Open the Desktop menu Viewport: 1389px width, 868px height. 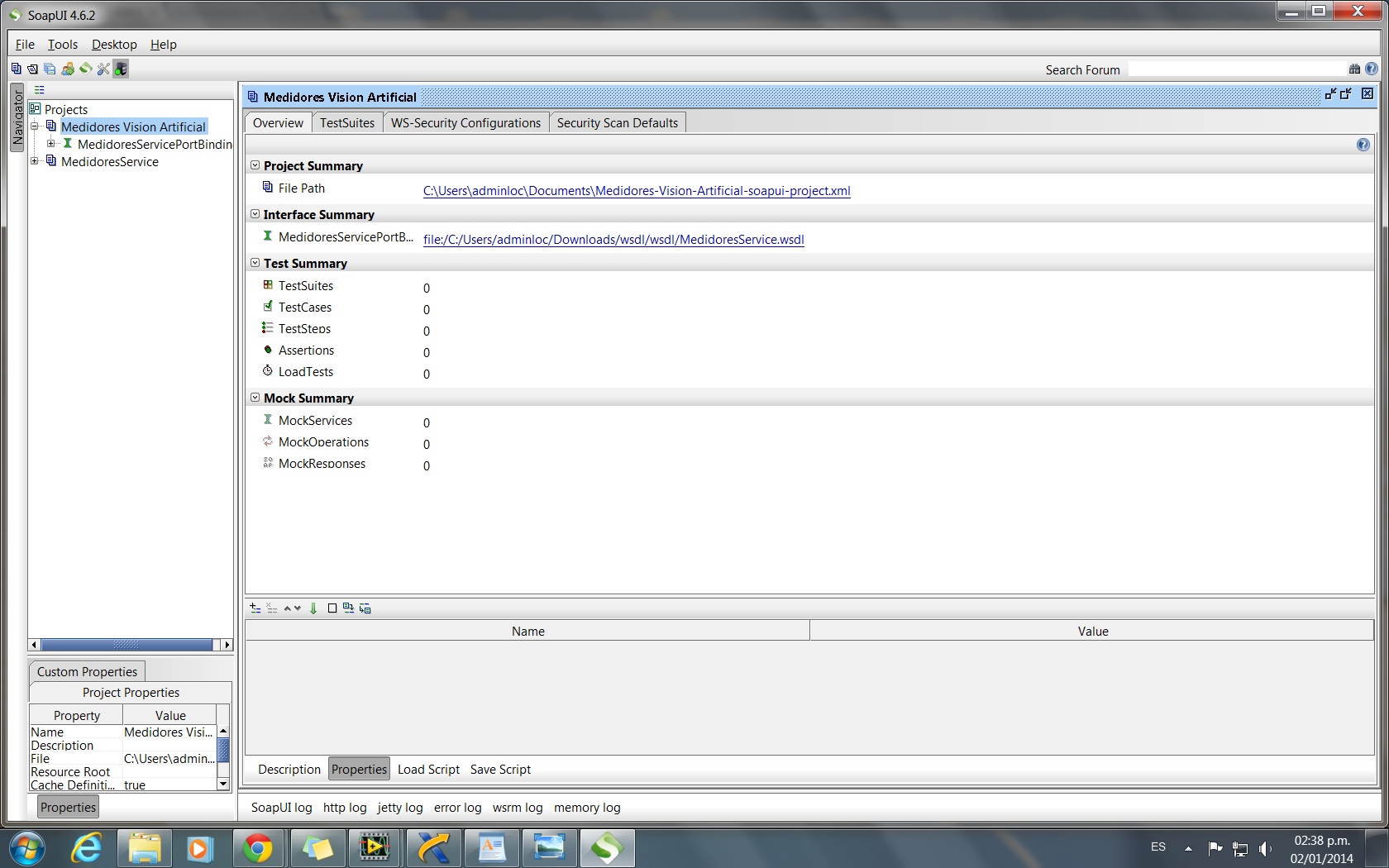(x=114, y=45)
